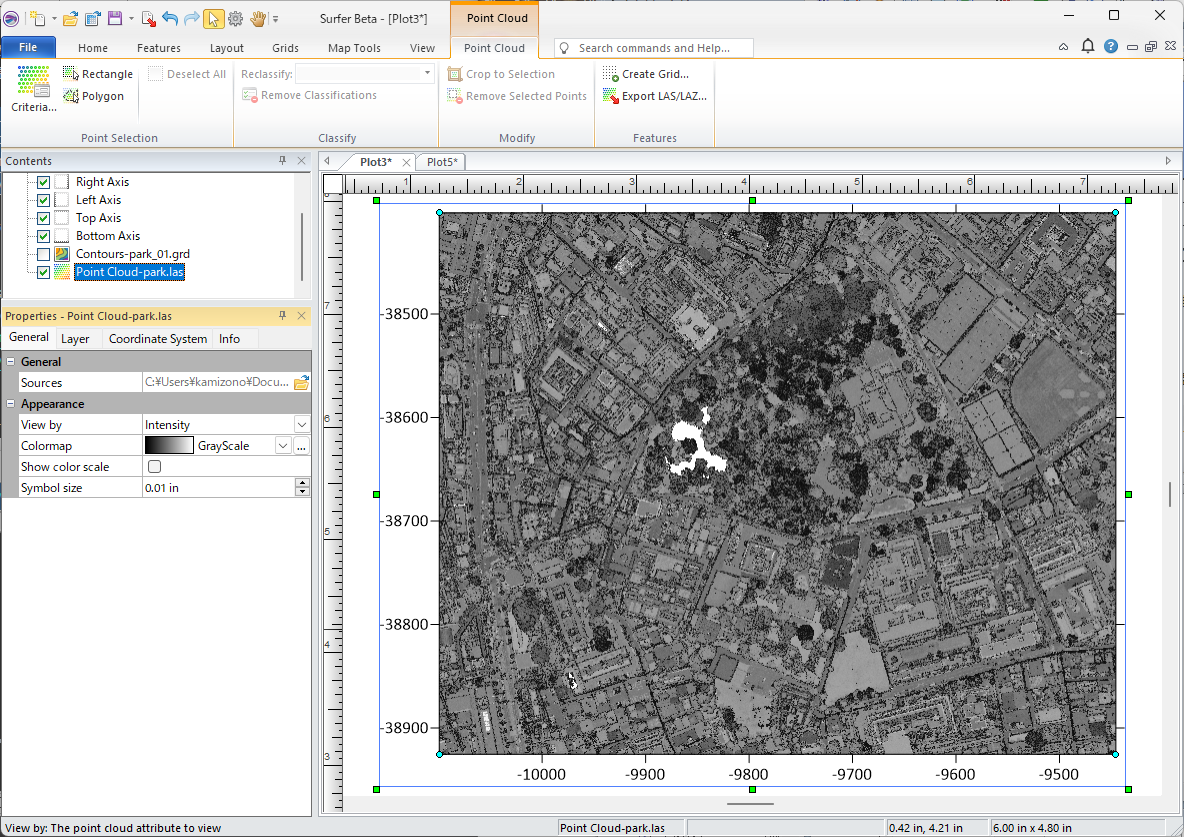
Task: Click the GrayScale colormap gradient swatch
Action: click(168, 446)
